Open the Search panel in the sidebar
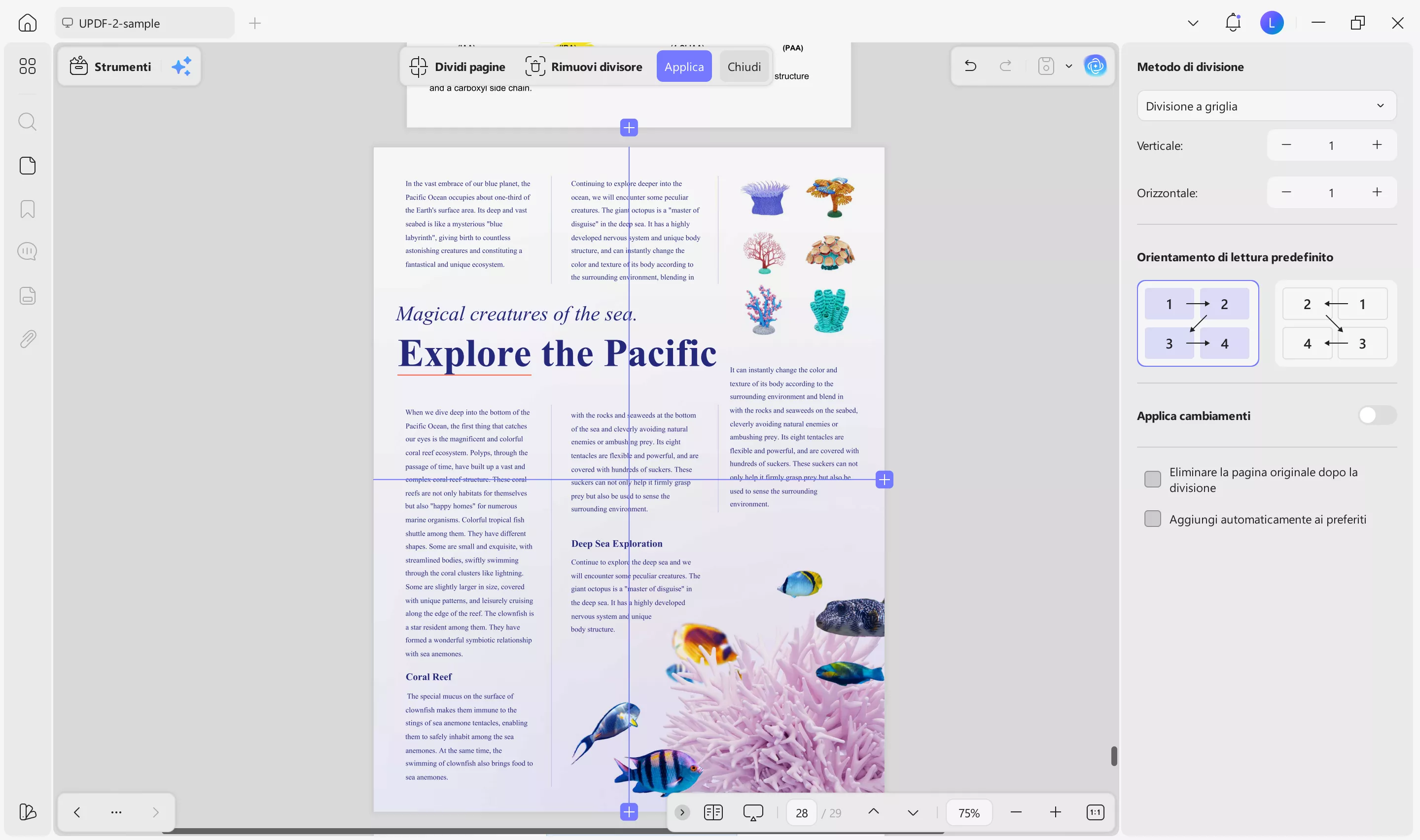 [27, 121]
